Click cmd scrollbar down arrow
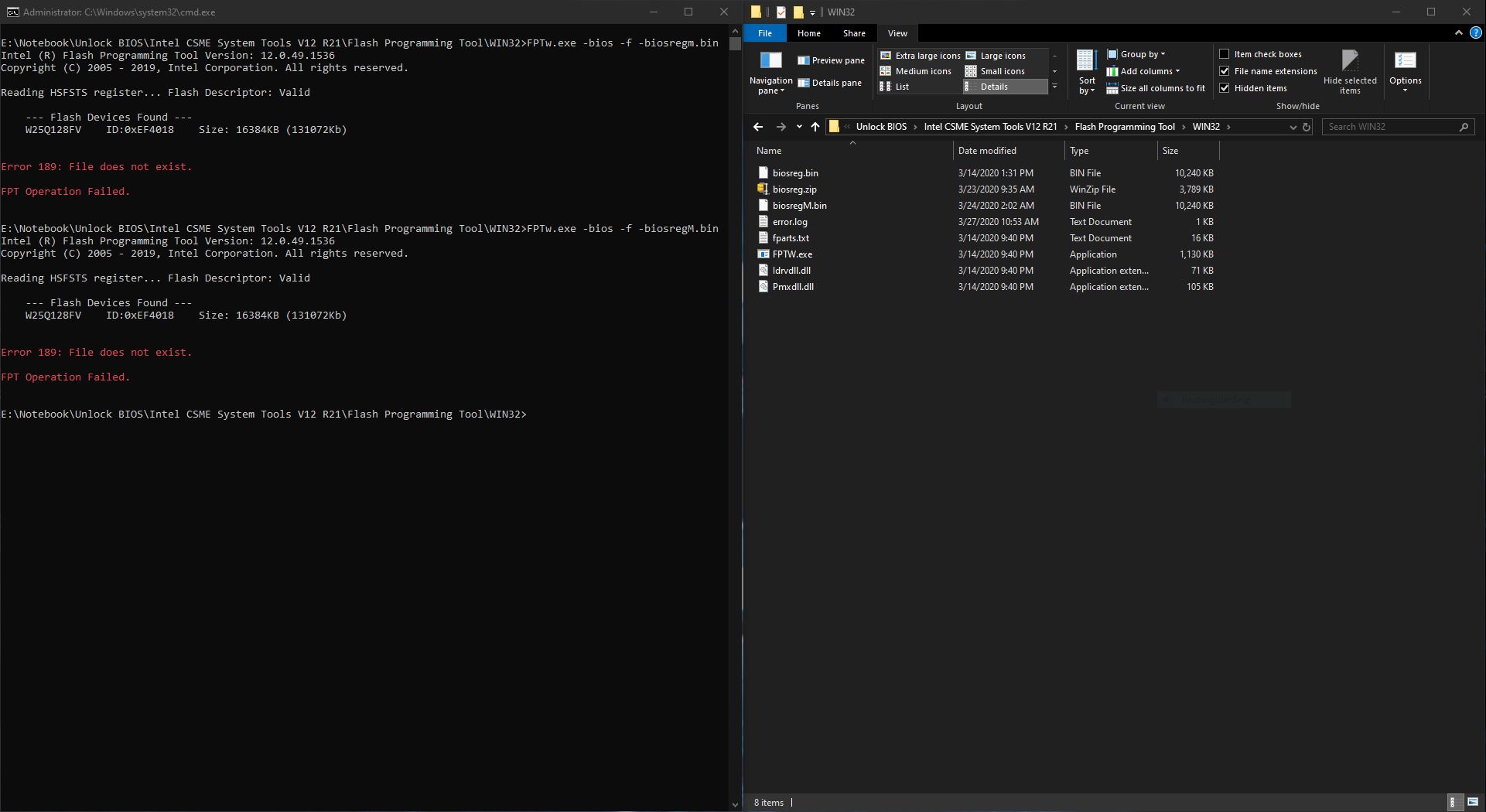Screen dimensions: 1486x812 pyautogui.click(x=735, y=805)
